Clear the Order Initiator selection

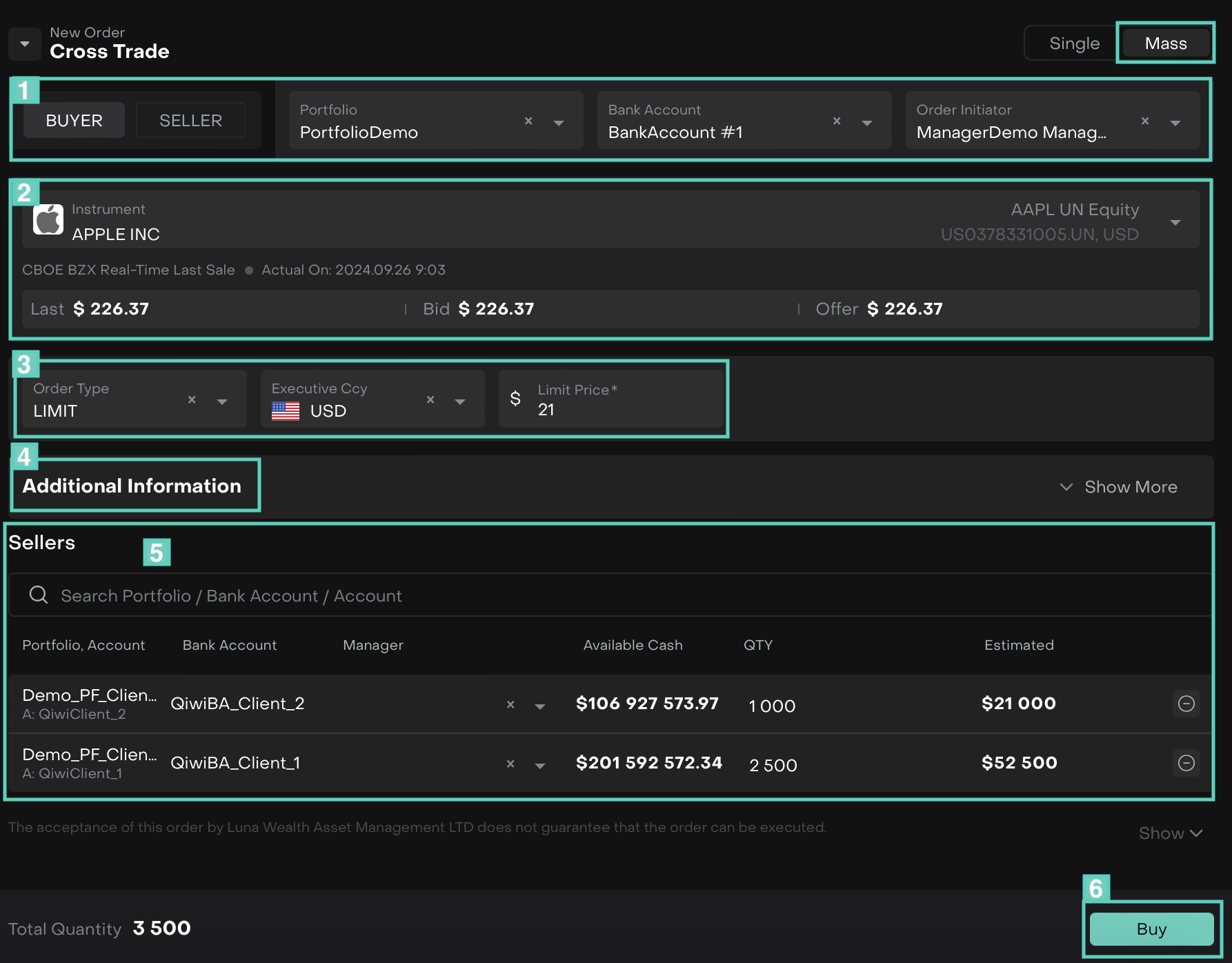(1145, 121)
